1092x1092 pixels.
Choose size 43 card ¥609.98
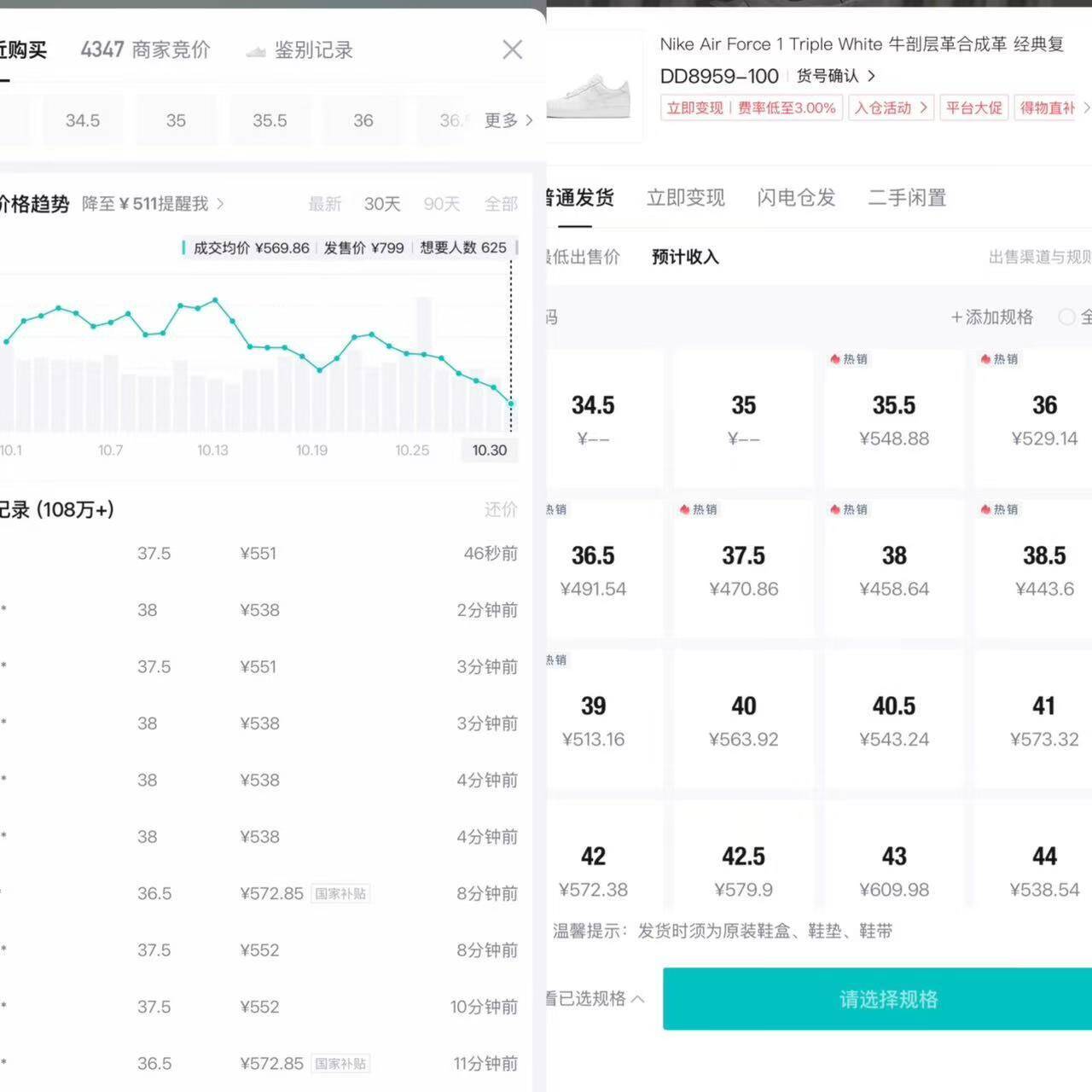tap(893, 857)
